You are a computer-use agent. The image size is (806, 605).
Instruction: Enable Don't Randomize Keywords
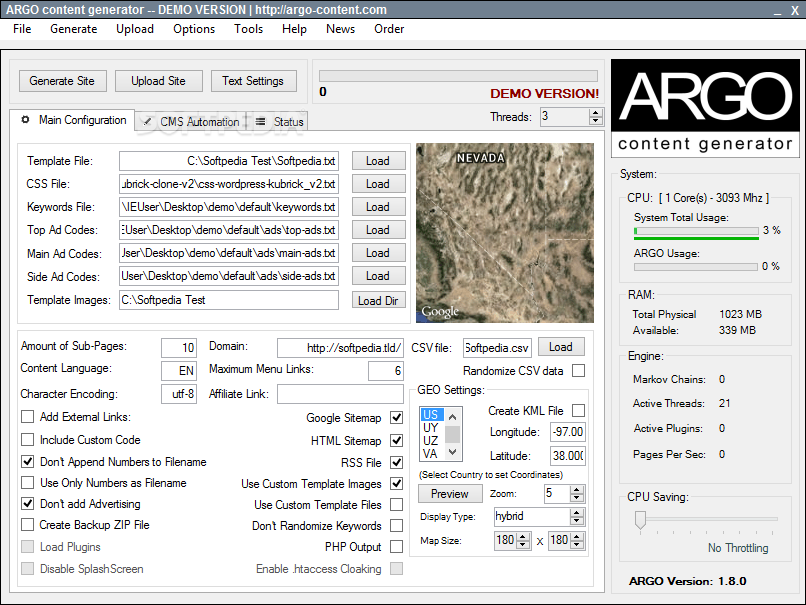pos(396,526)
